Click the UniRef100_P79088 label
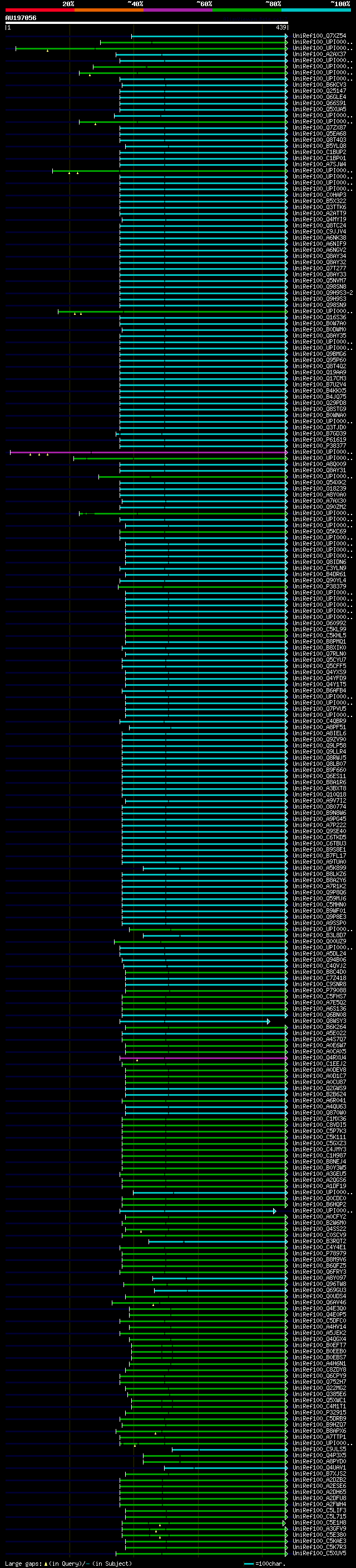 pyautogui.click(x=319, y=990)
